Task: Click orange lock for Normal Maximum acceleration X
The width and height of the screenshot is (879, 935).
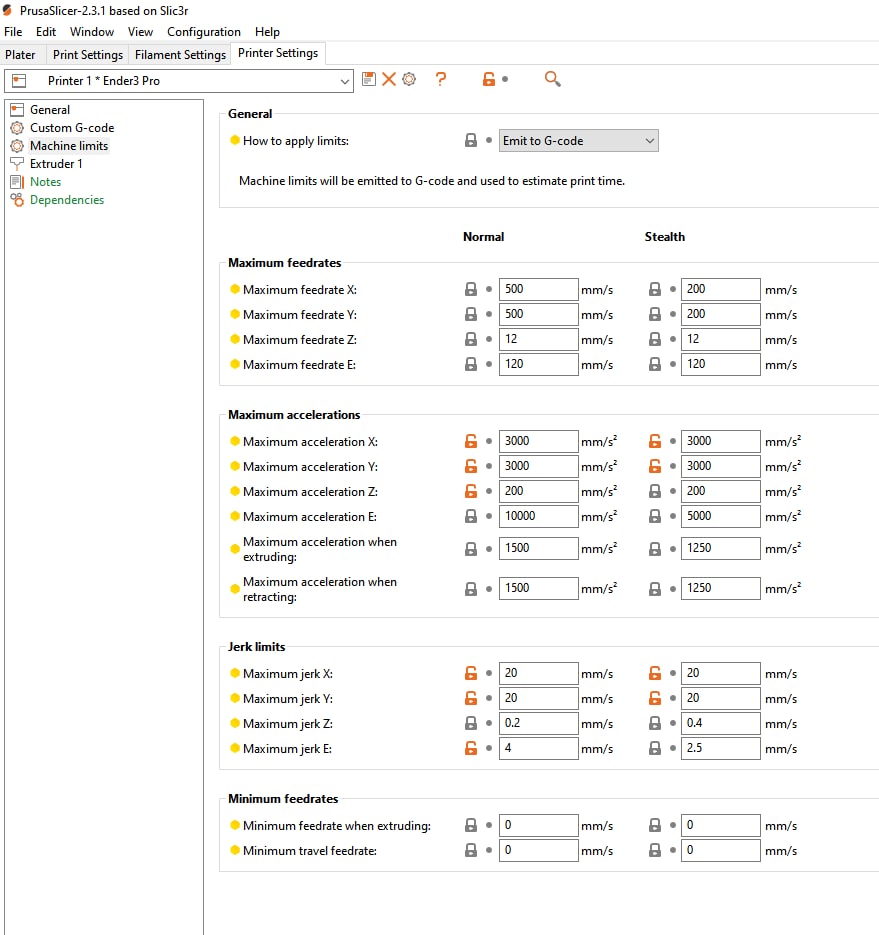Action: point(471,441)
